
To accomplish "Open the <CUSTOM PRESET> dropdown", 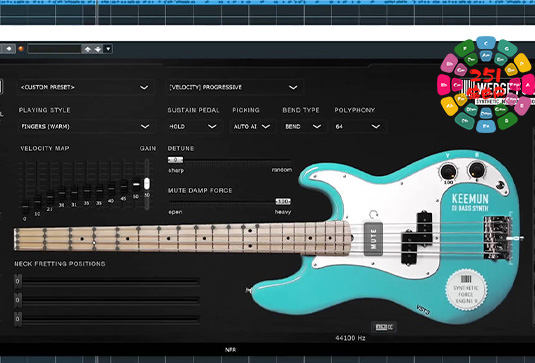I will click(85, 87).
